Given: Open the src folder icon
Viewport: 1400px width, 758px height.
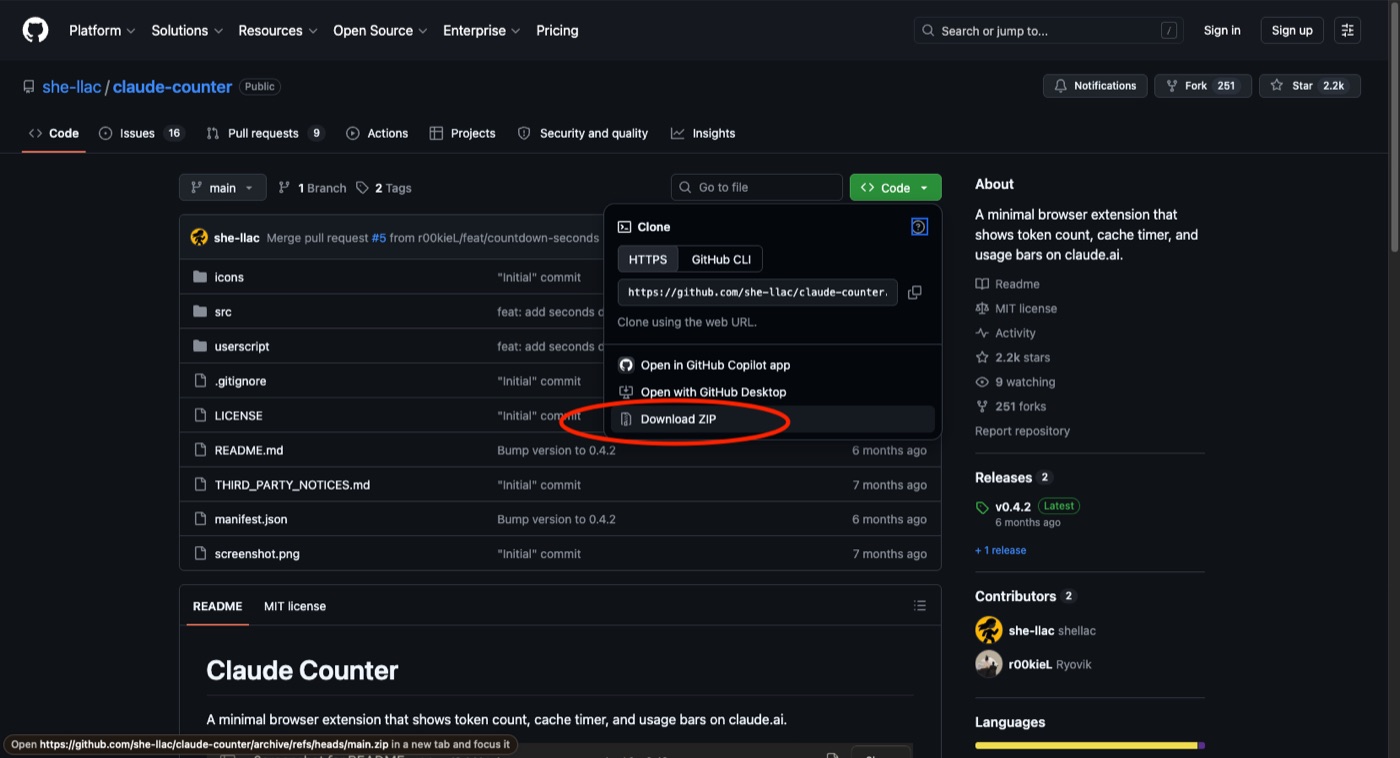Looking at the screenshot, I should [200, 312].
